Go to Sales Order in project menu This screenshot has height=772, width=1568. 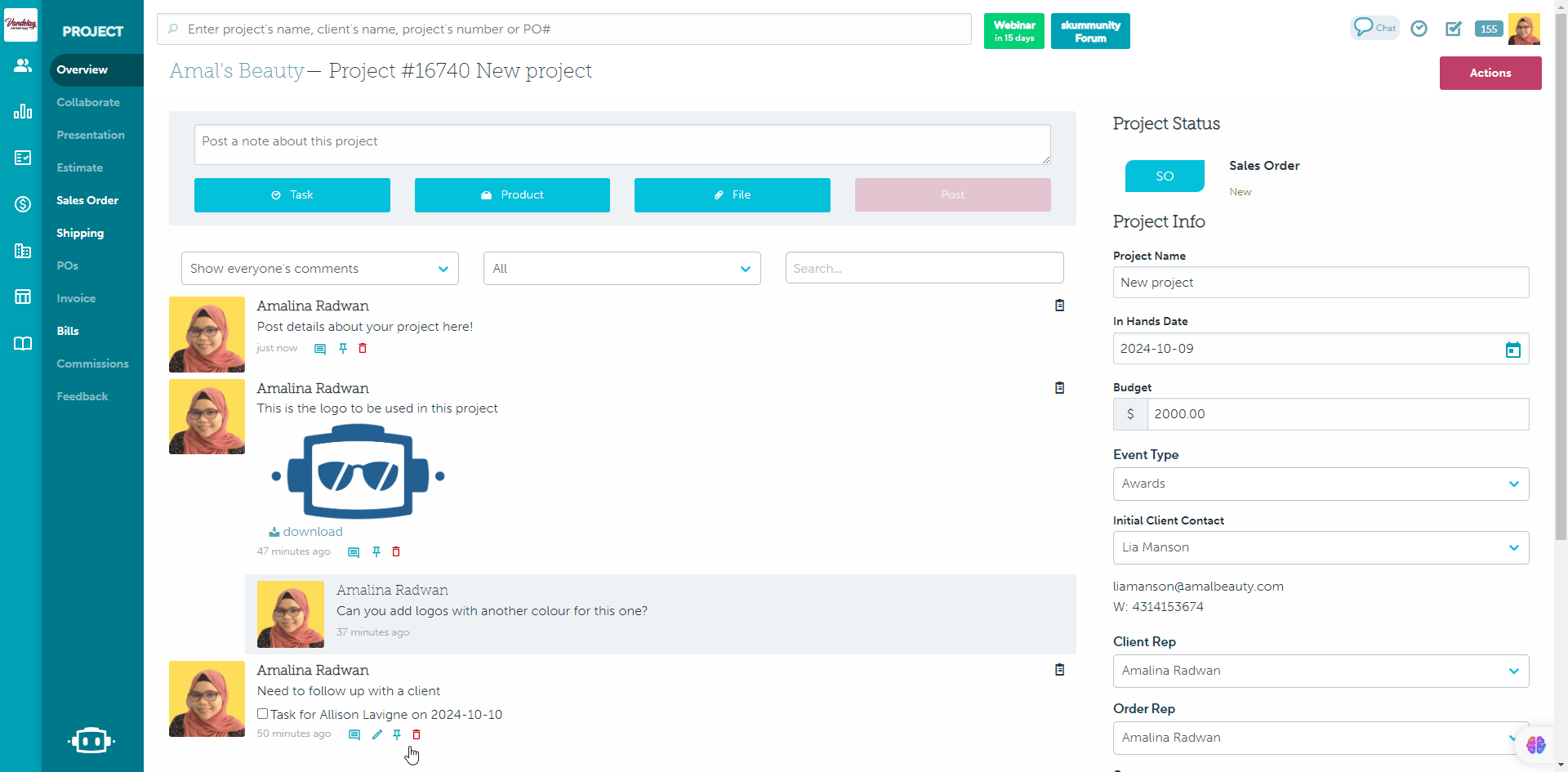click(87, 200)
